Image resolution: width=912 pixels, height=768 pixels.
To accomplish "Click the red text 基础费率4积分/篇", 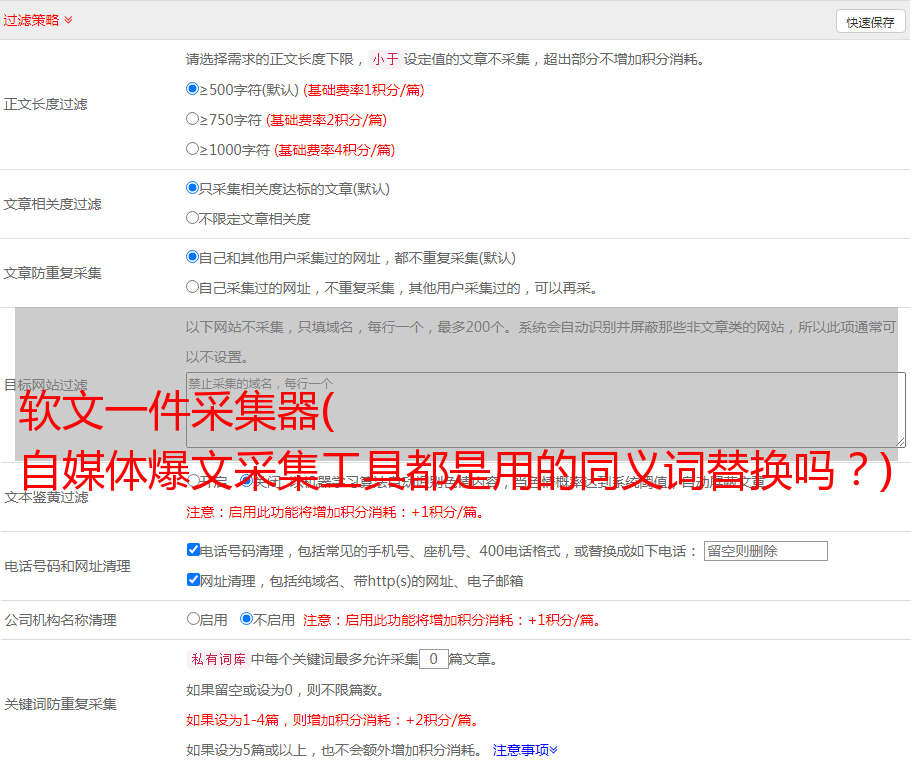I will pos(335,150).
